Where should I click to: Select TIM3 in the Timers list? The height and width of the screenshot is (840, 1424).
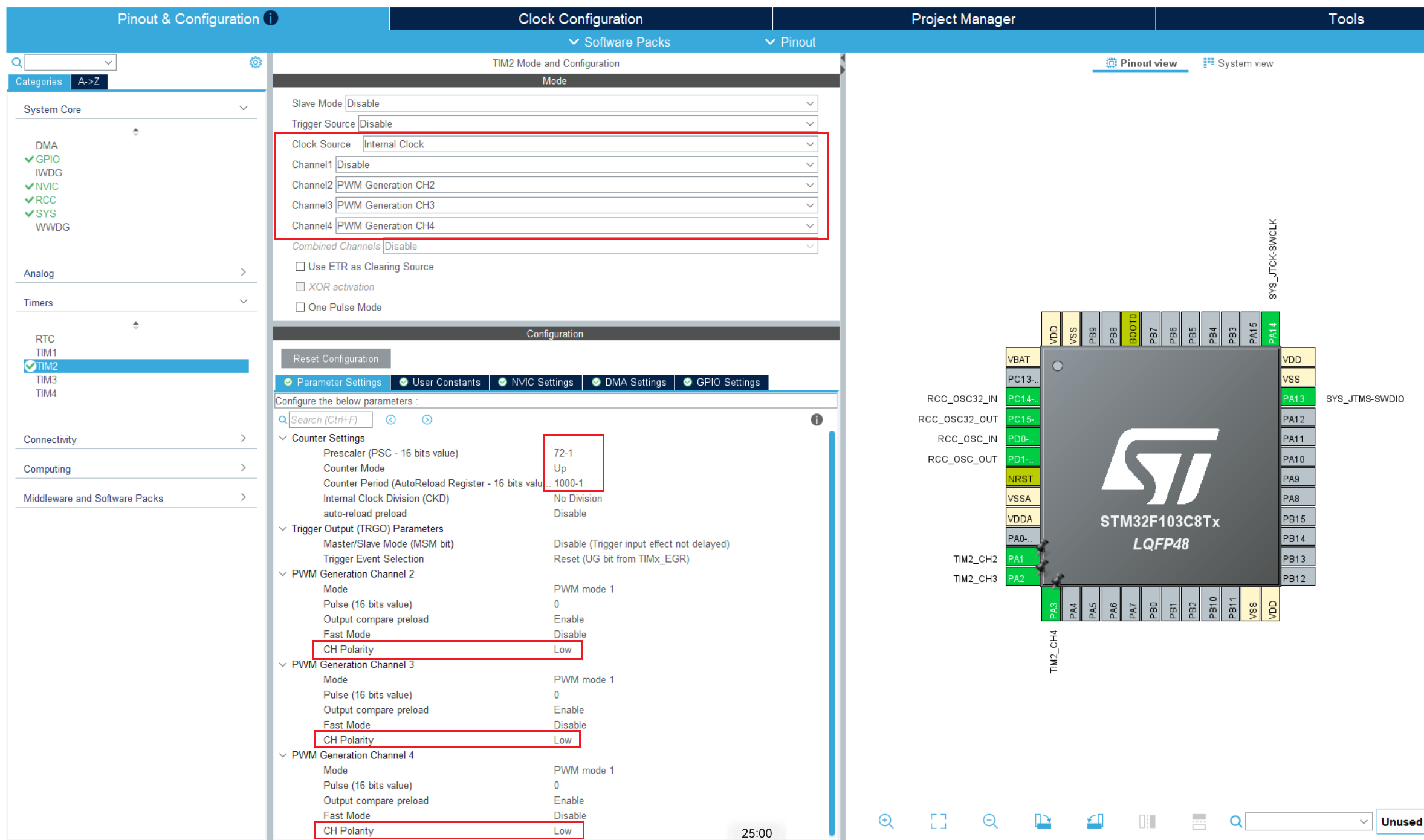46,380
